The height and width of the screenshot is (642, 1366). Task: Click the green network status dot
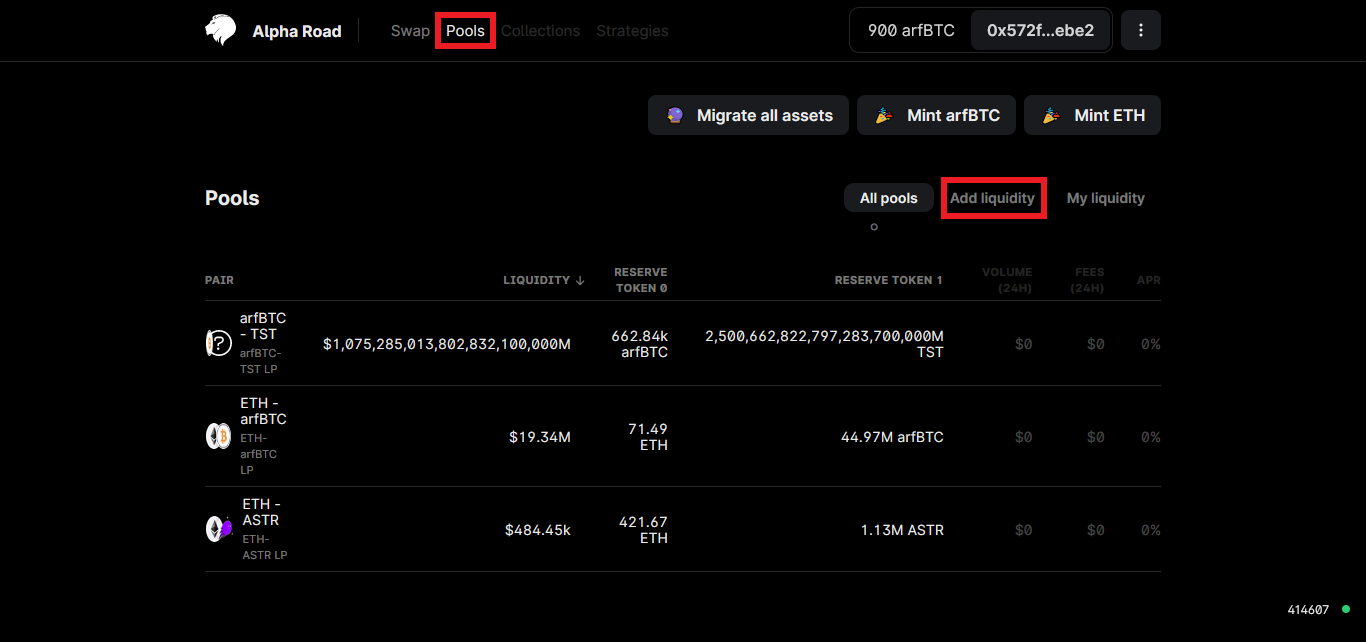tap(1346, 609)
